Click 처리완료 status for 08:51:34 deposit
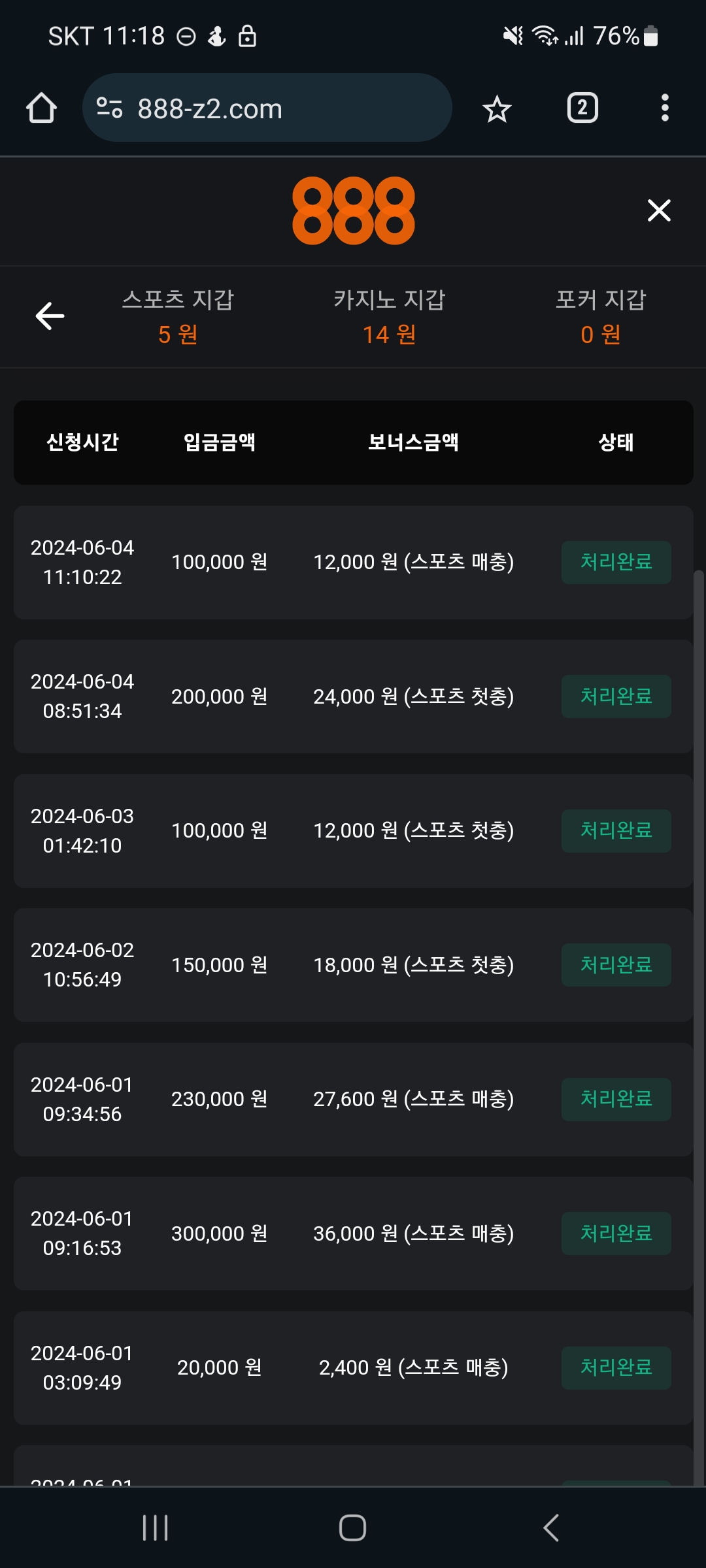 point(616,696)
